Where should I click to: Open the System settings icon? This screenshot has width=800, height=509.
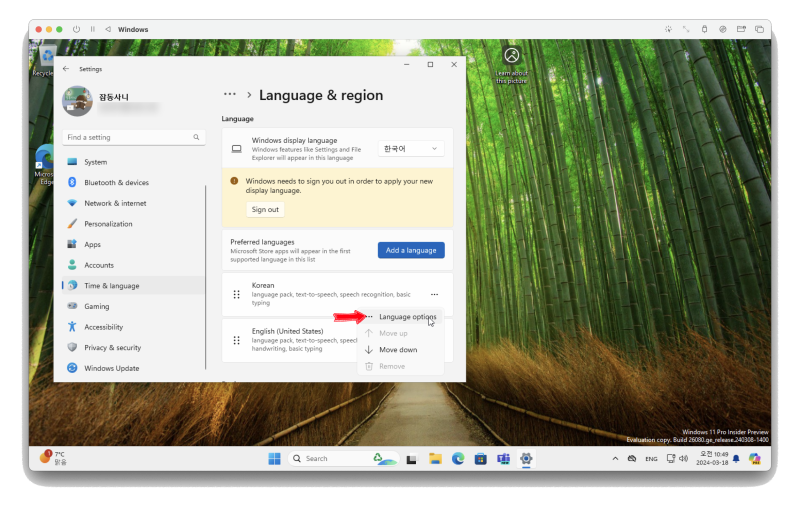tap(72, 162)
